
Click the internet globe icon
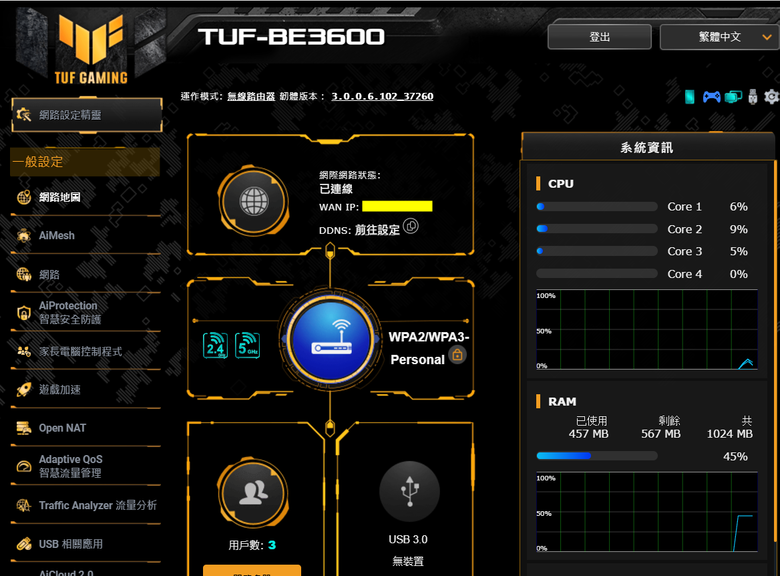(x=254, y=201)
